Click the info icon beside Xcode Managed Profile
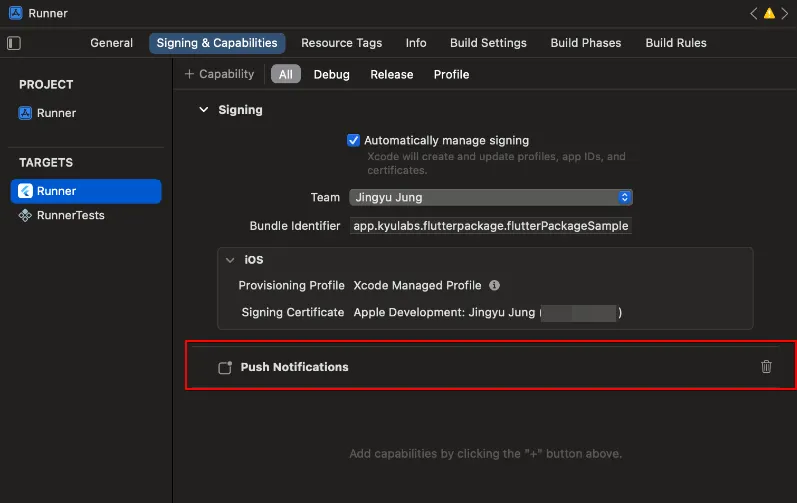Screen dimensions: 800x503 495,285
